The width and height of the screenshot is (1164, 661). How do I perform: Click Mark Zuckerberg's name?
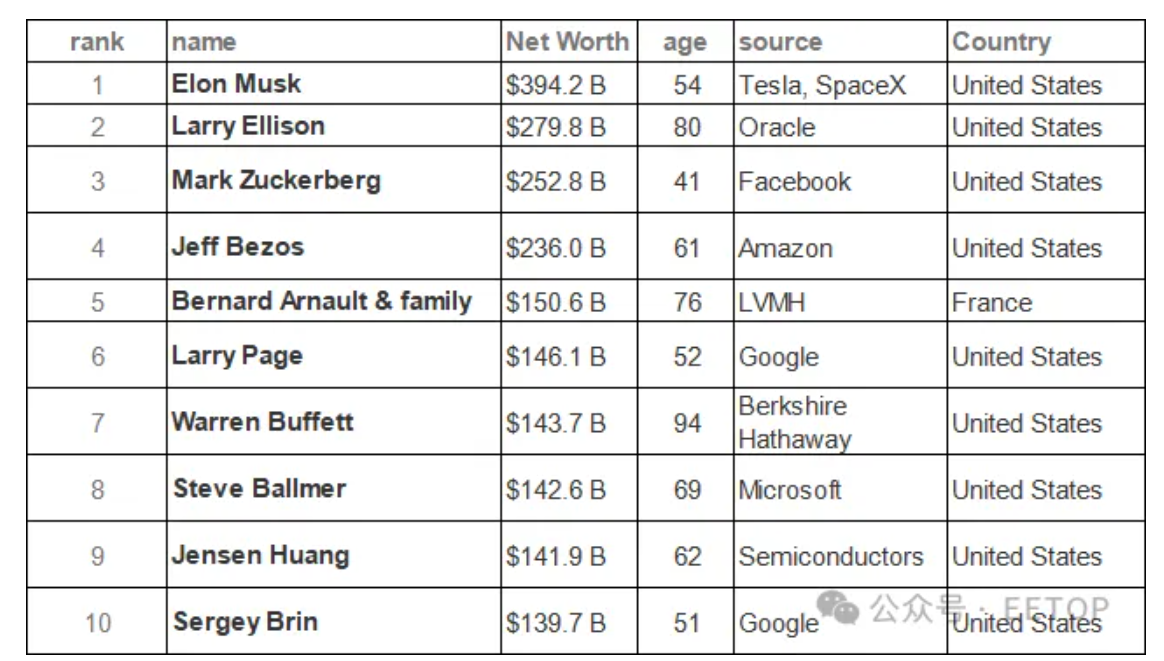point(276,181)
